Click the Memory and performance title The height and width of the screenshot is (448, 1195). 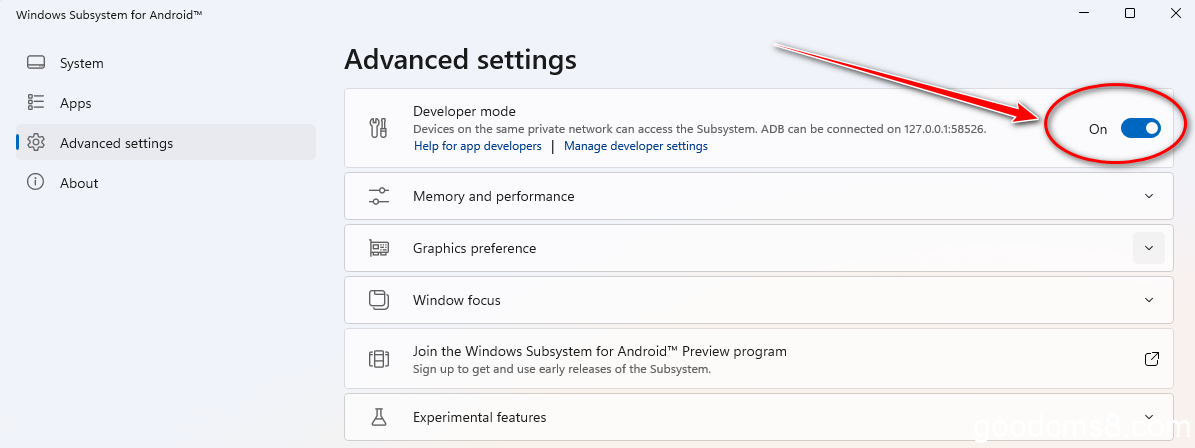[494, 196]
